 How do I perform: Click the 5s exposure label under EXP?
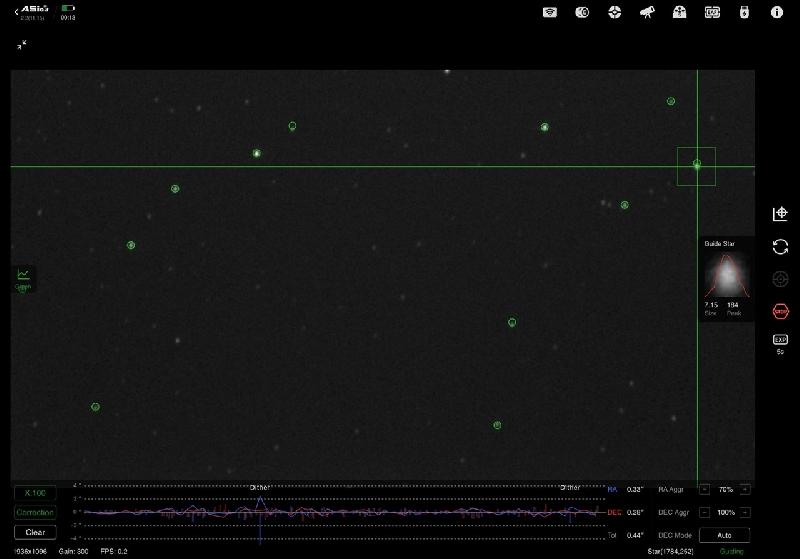780,352
